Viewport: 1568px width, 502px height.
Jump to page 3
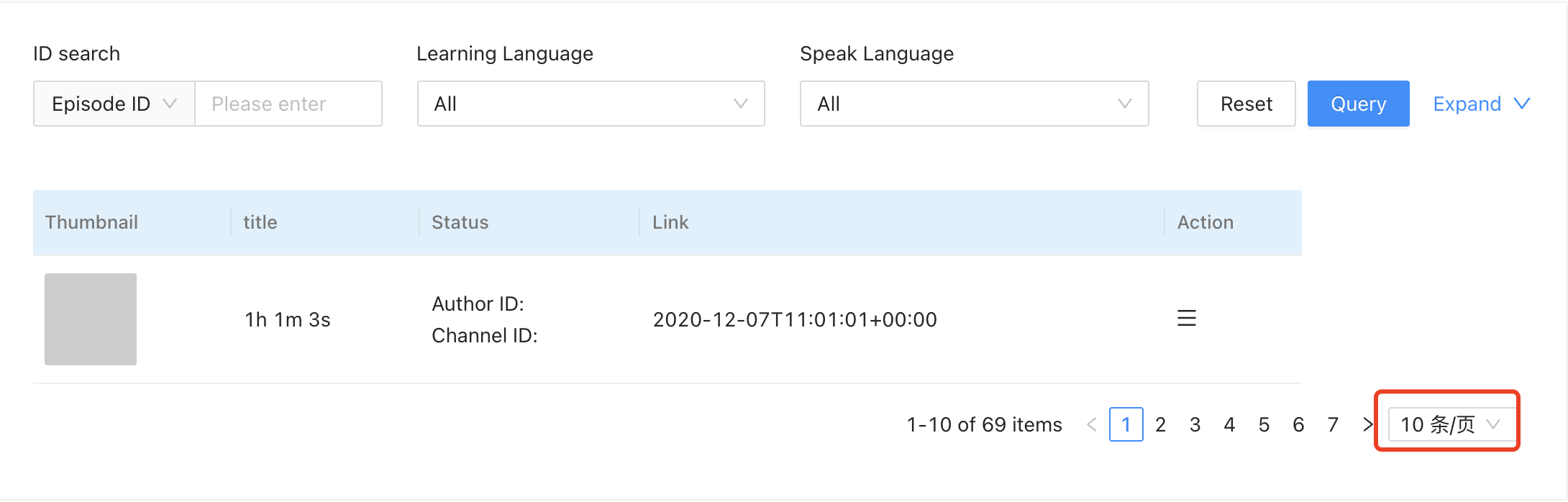coord(1195,424)
